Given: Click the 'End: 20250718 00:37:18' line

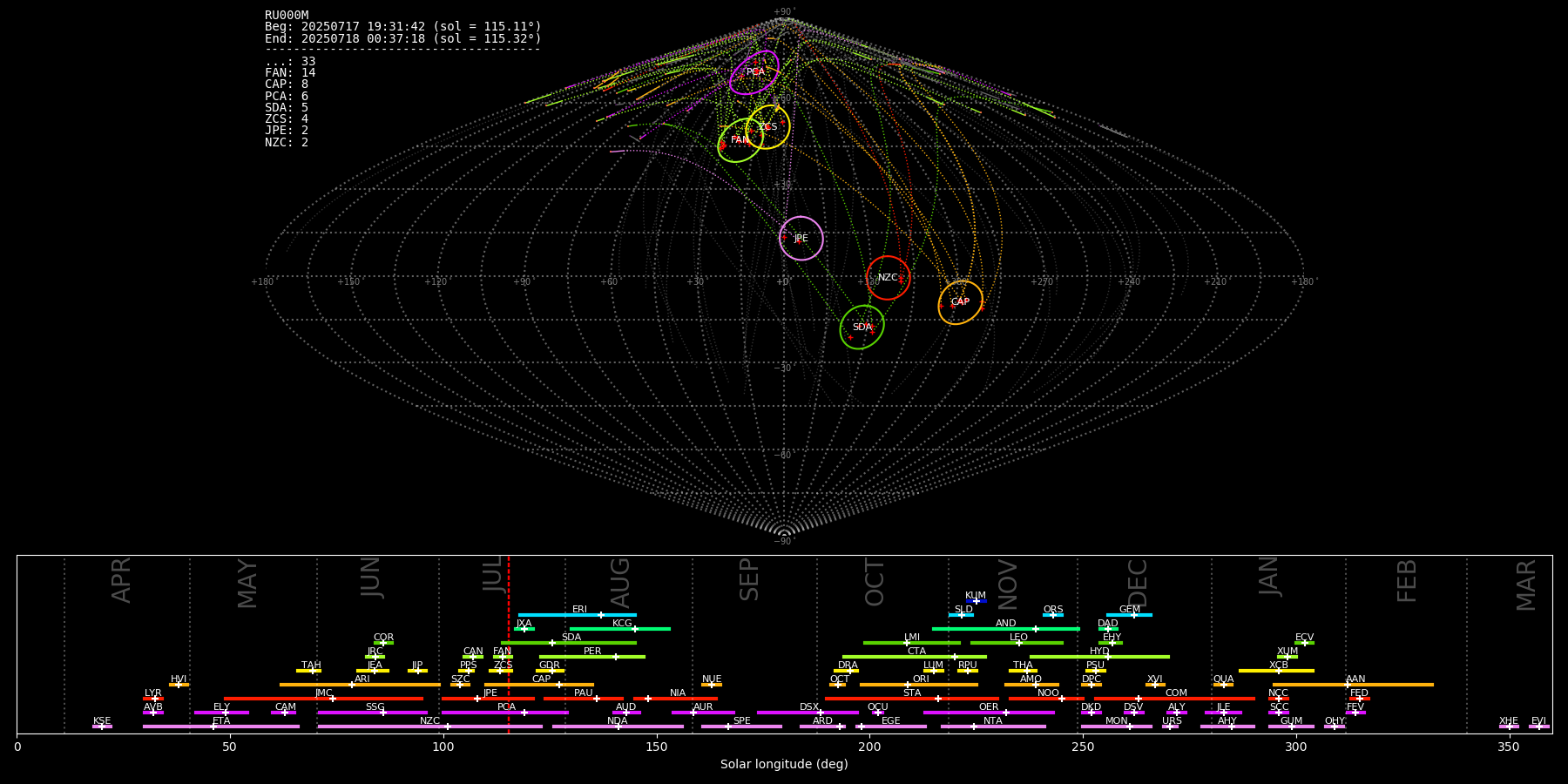Looking at the screenshot, I should pos(403,39).
